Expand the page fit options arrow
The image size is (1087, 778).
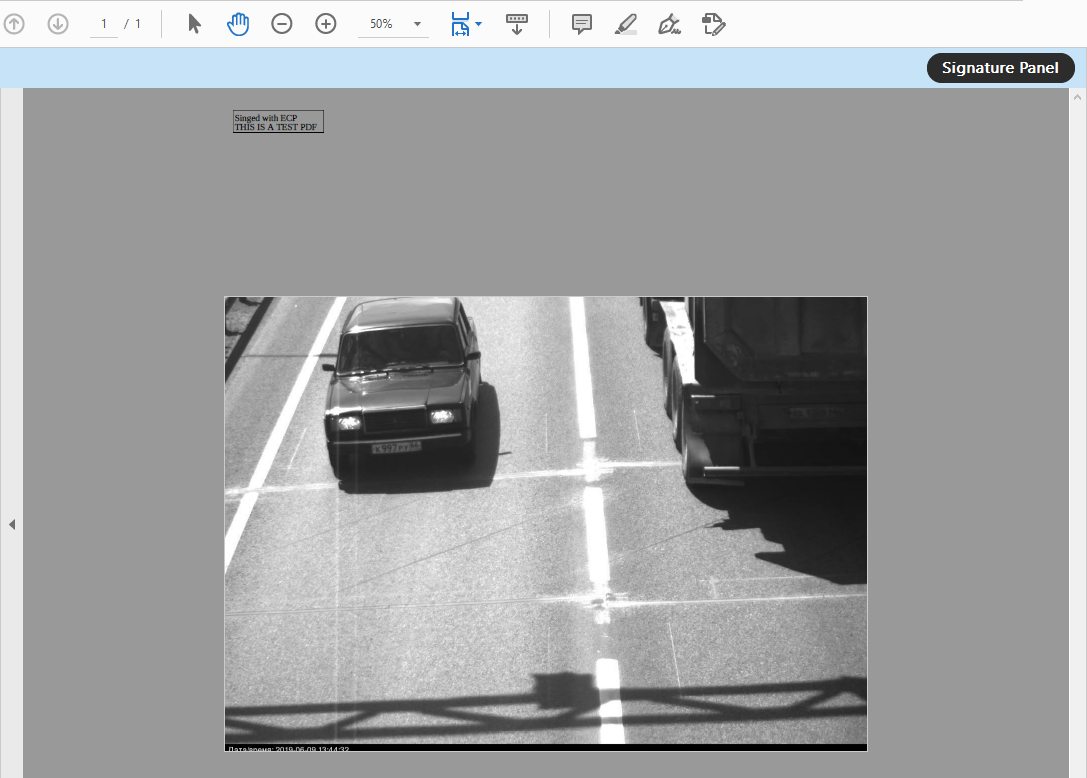pyautogui.click(x=478, y=24)
